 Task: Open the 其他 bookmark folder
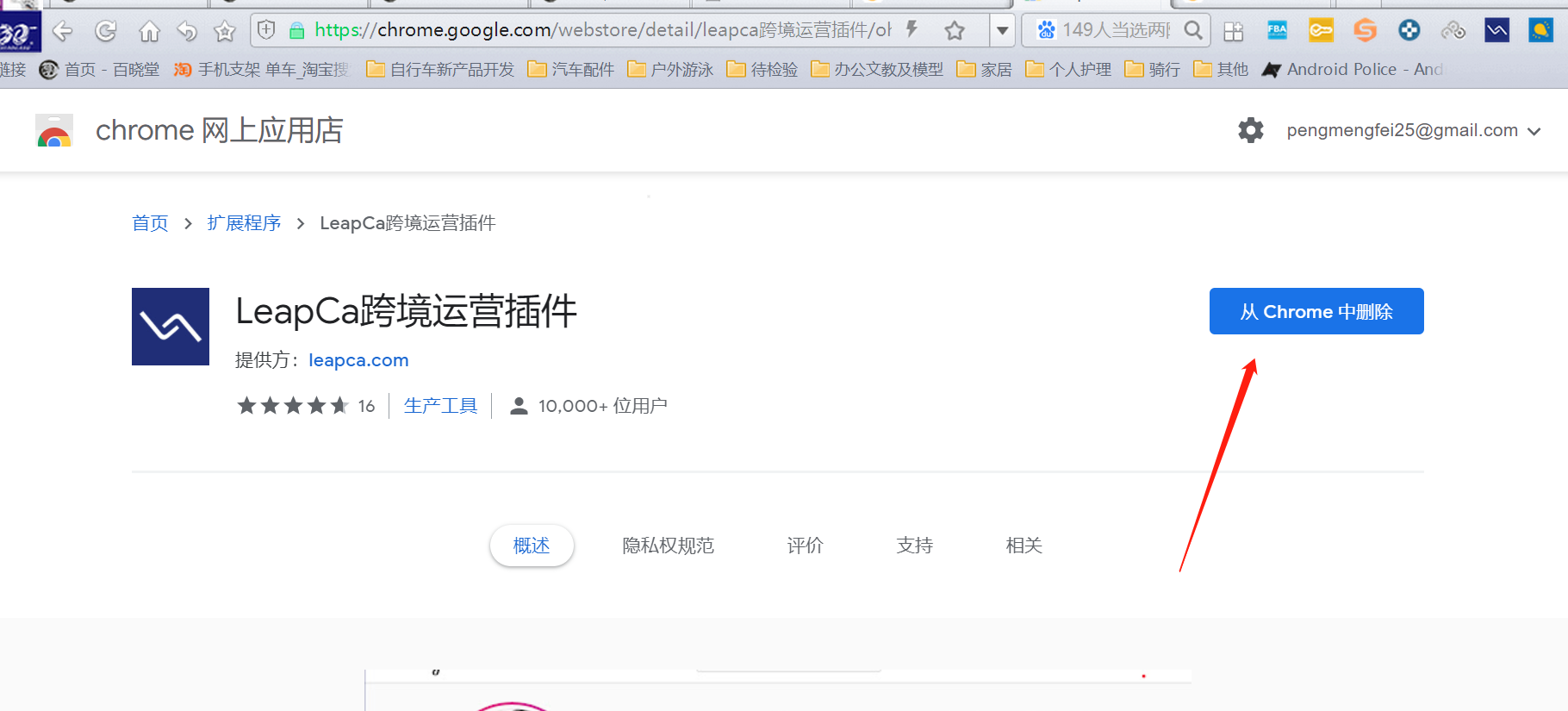coord(1221,70)
